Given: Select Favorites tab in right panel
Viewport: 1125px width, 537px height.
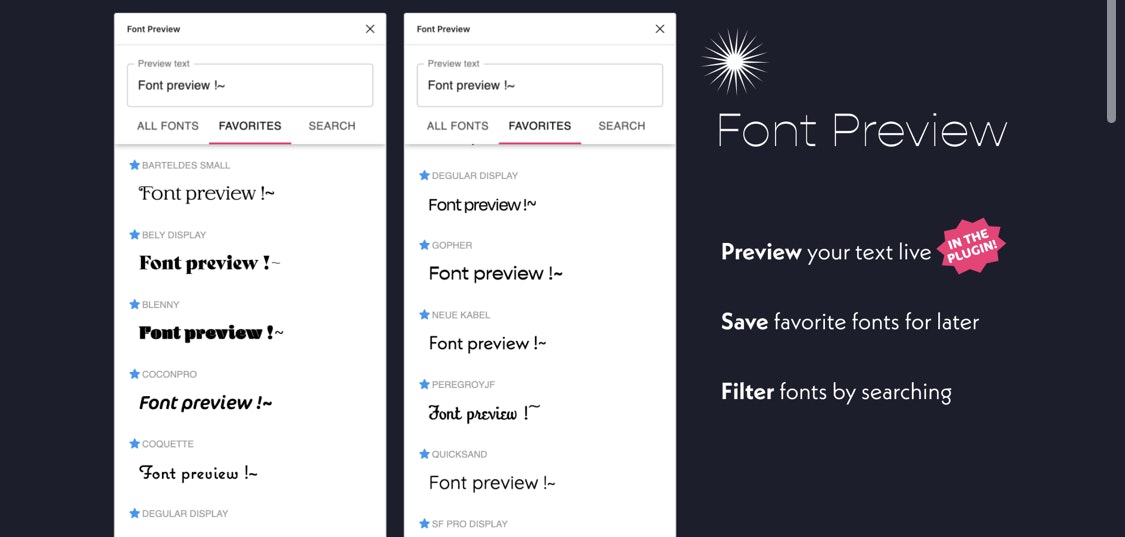Looking at the screenshot, I should click(x=540, y=126).
